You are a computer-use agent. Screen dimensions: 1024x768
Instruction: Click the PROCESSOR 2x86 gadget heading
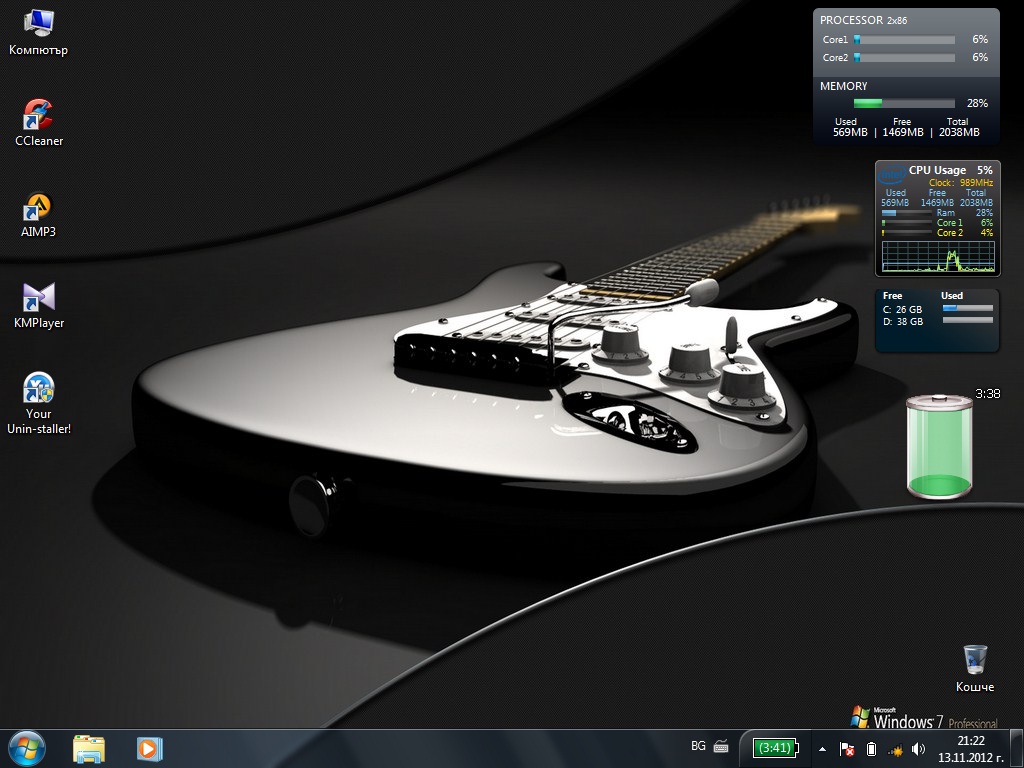pos(863,20)
